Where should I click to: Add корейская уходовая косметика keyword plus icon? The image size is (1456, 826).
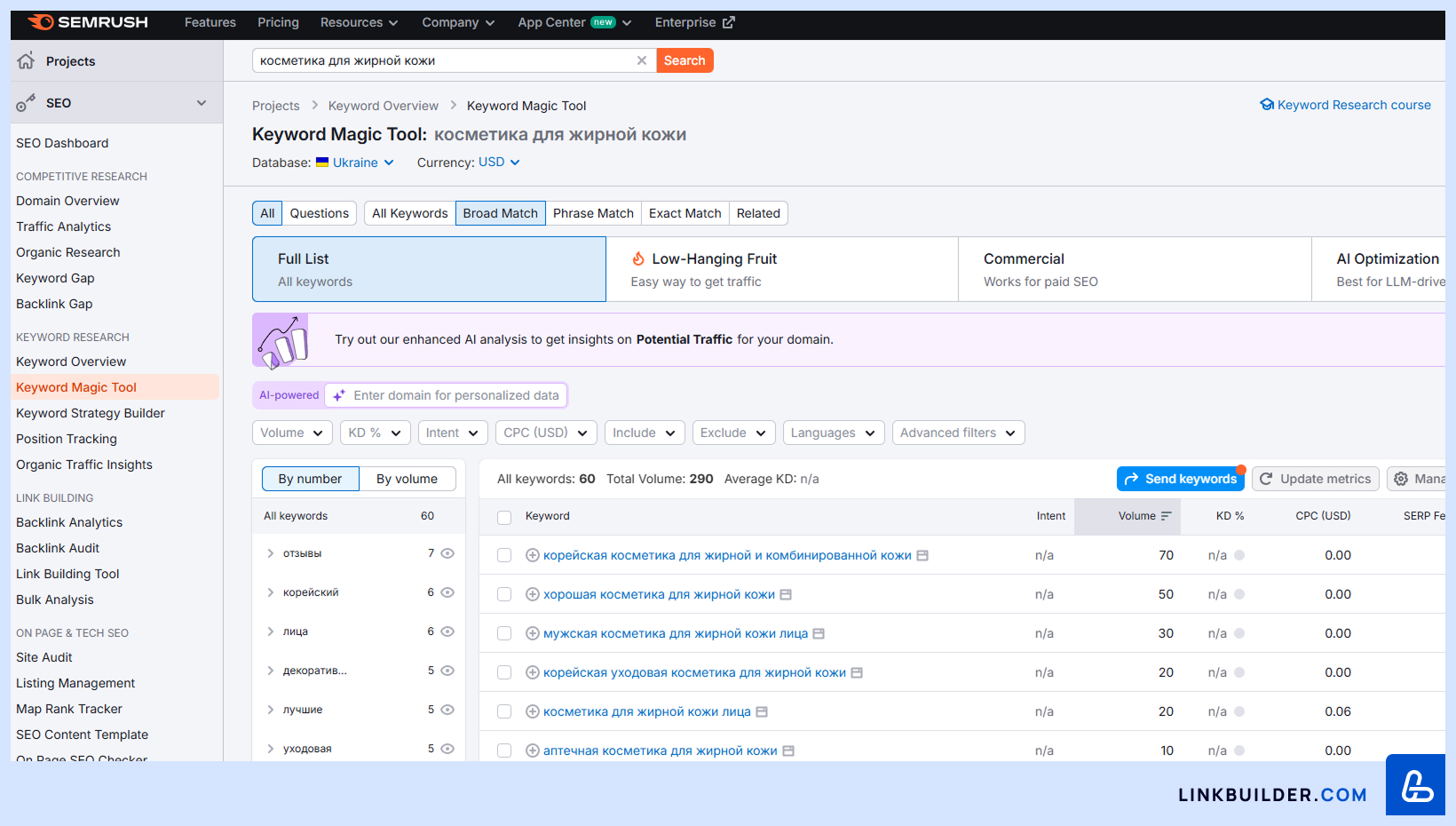click(x=533, y=672)
